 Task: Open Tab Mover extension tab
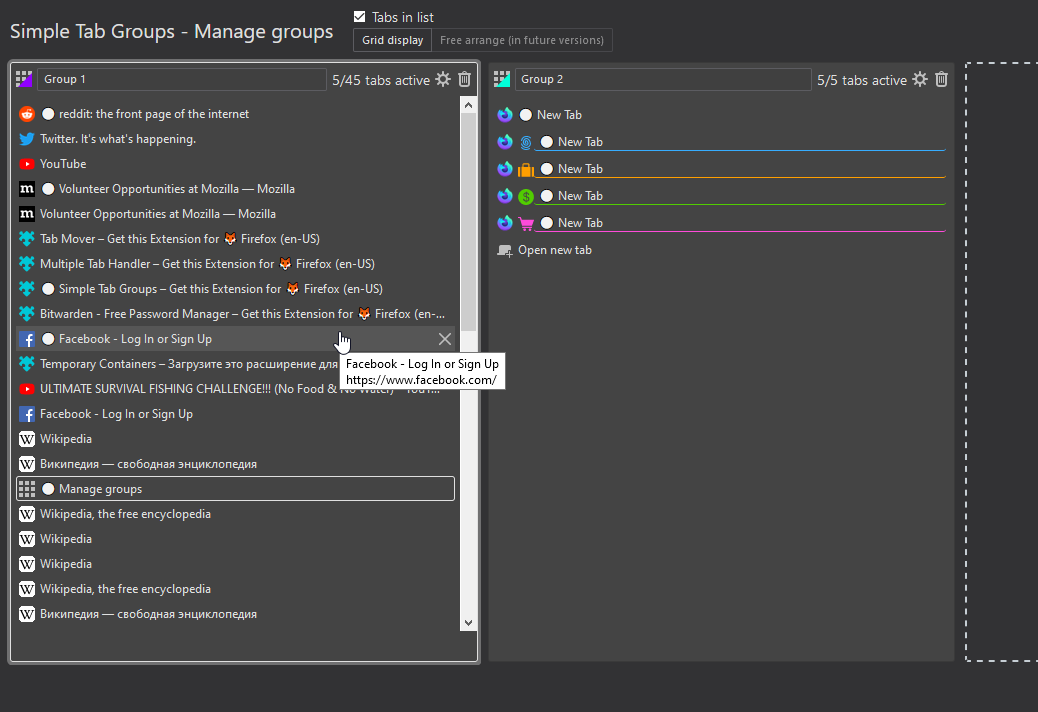pos(236,239)
